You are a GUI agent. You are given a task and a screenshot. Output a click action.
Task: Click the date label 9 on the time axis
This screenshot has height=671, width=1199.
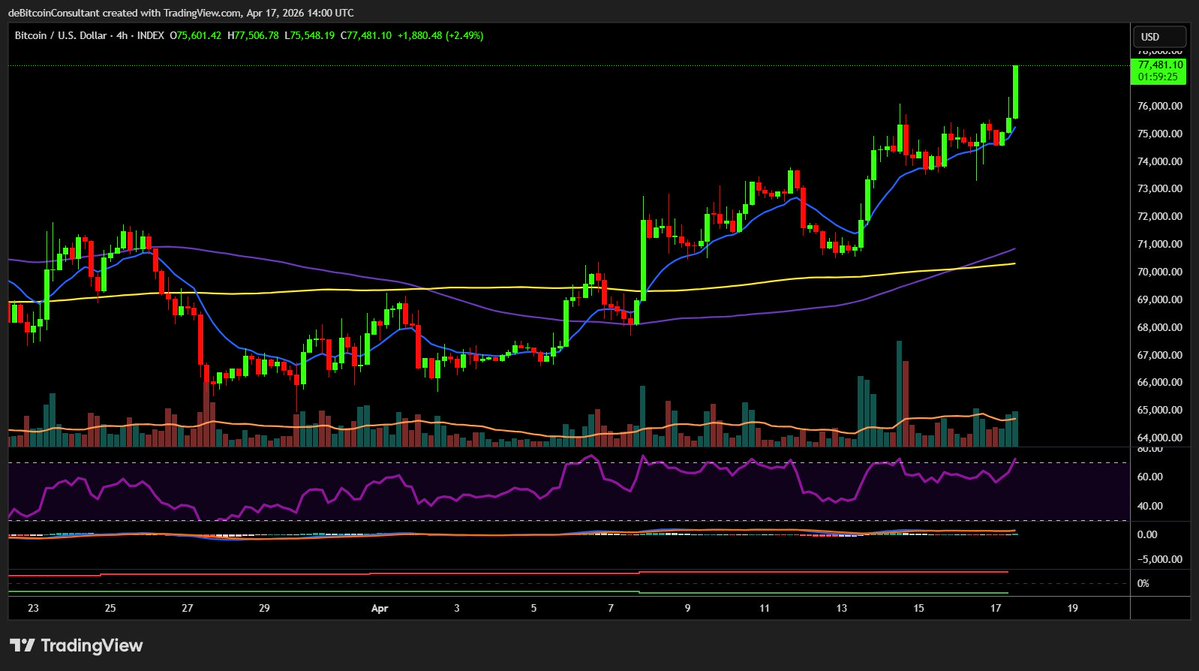coord(687,608)
